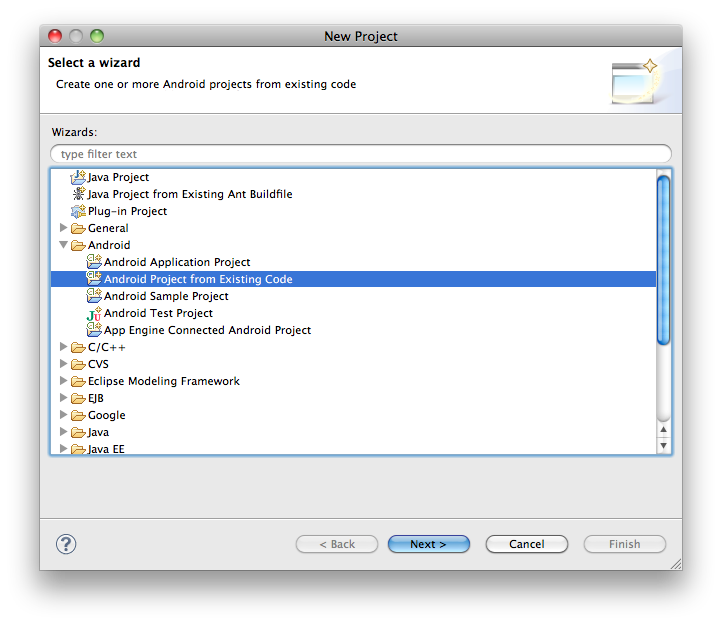Click the < Back button
Viewport: 722px width, 625px height.
click(x=337, y=544)
